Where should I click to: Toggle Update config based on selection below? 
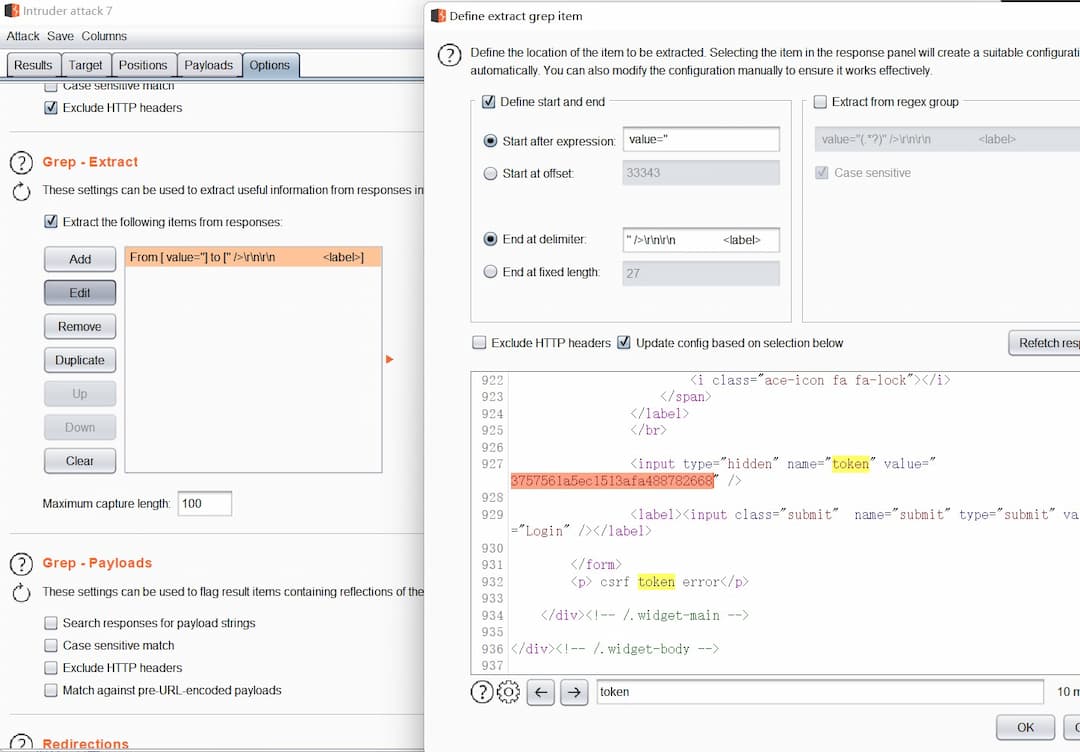pyautogui.click(x=624, y=343)
